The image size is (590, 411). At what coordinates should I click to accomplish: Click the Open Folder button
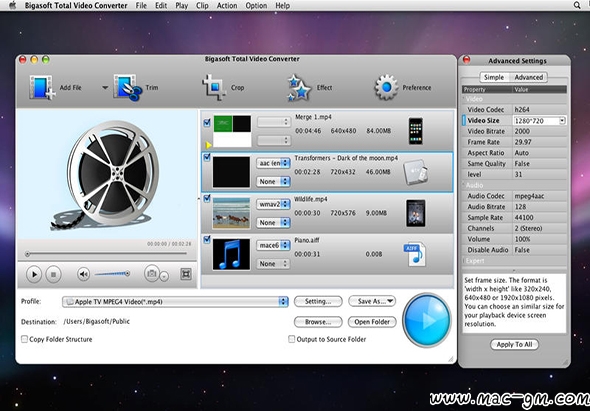[372, 322]
